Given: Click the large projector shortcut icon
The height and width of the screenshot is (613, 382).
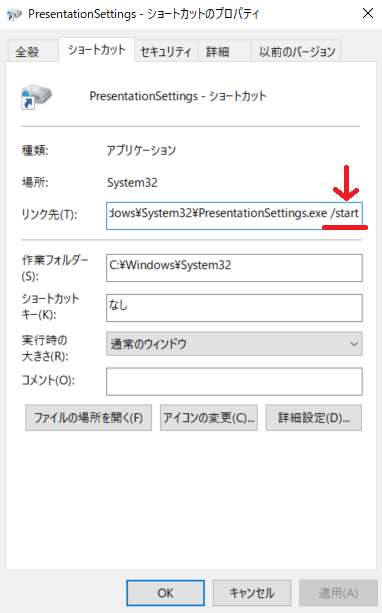Looking at the screenshot, I should click(36, 96).
